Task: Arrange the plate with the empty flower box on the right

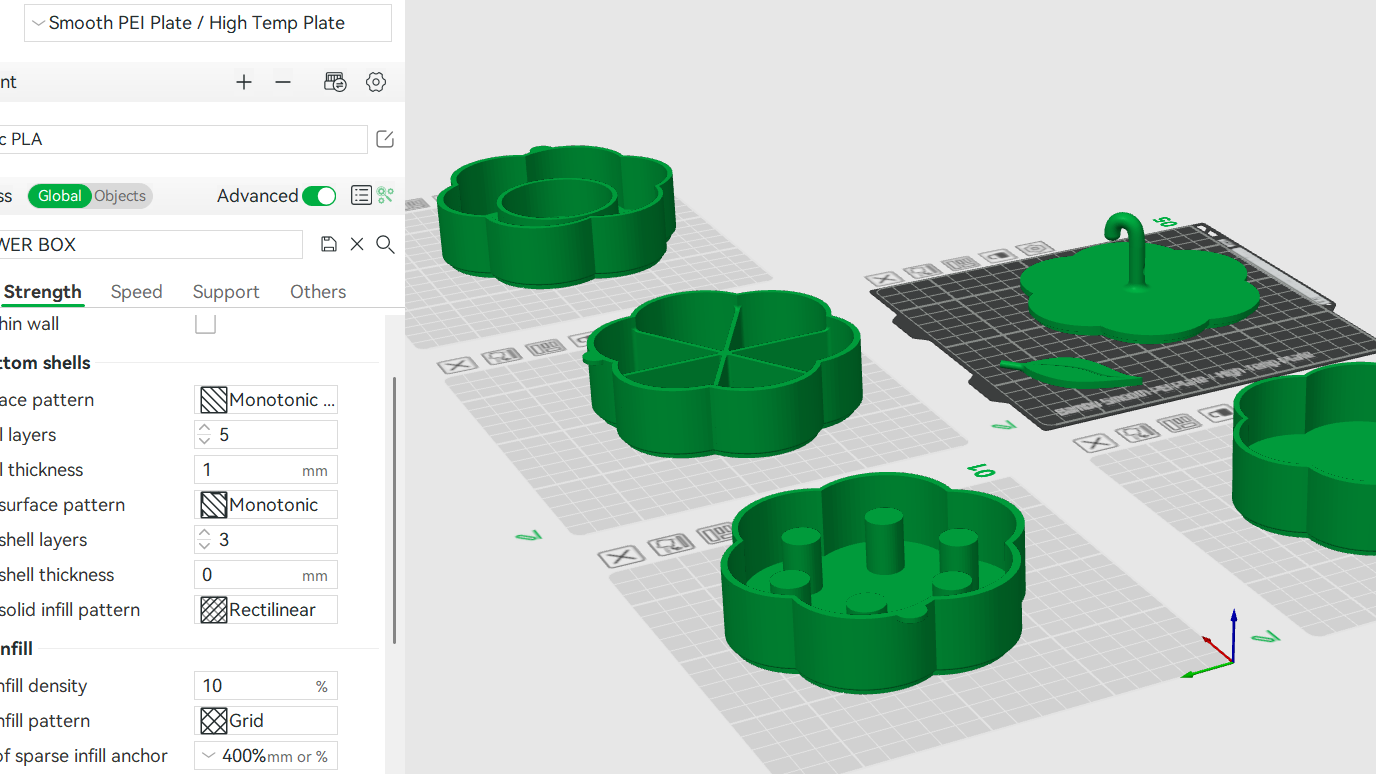Action: point(1181,422)
